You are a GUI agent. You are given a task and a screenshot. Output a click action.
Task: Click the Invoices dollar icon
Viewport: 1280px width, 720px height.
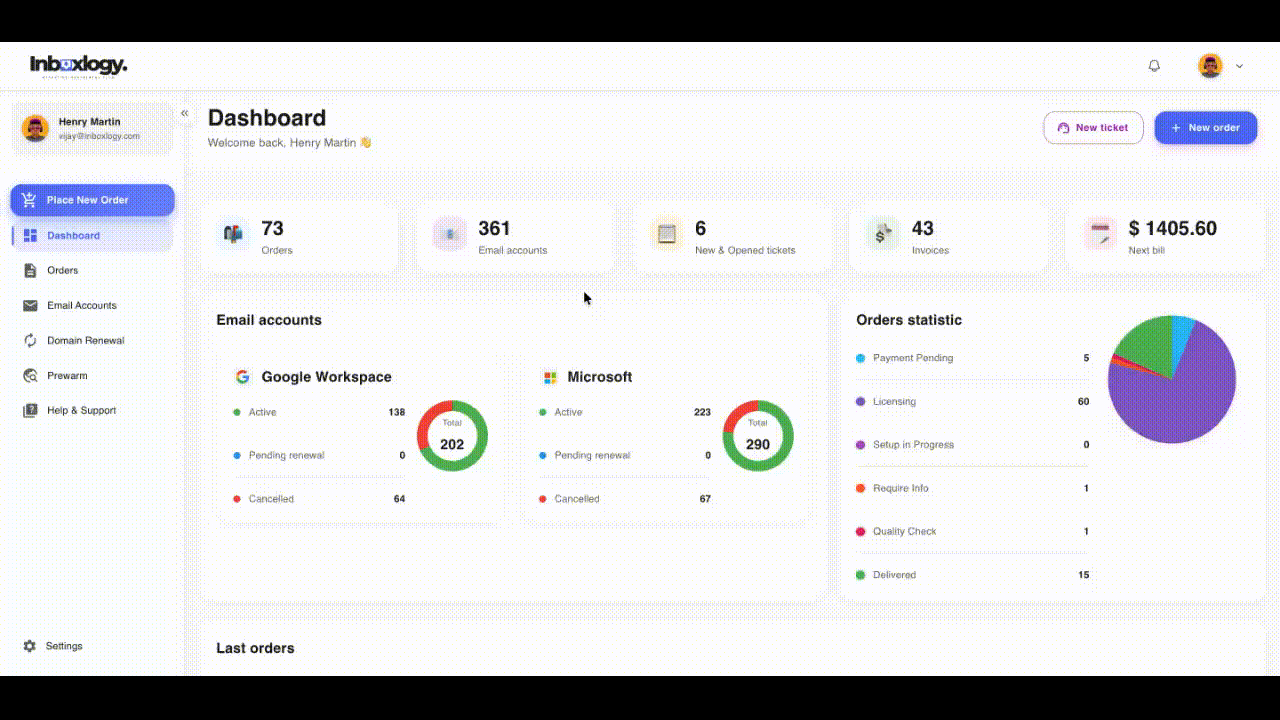[882, 234]
